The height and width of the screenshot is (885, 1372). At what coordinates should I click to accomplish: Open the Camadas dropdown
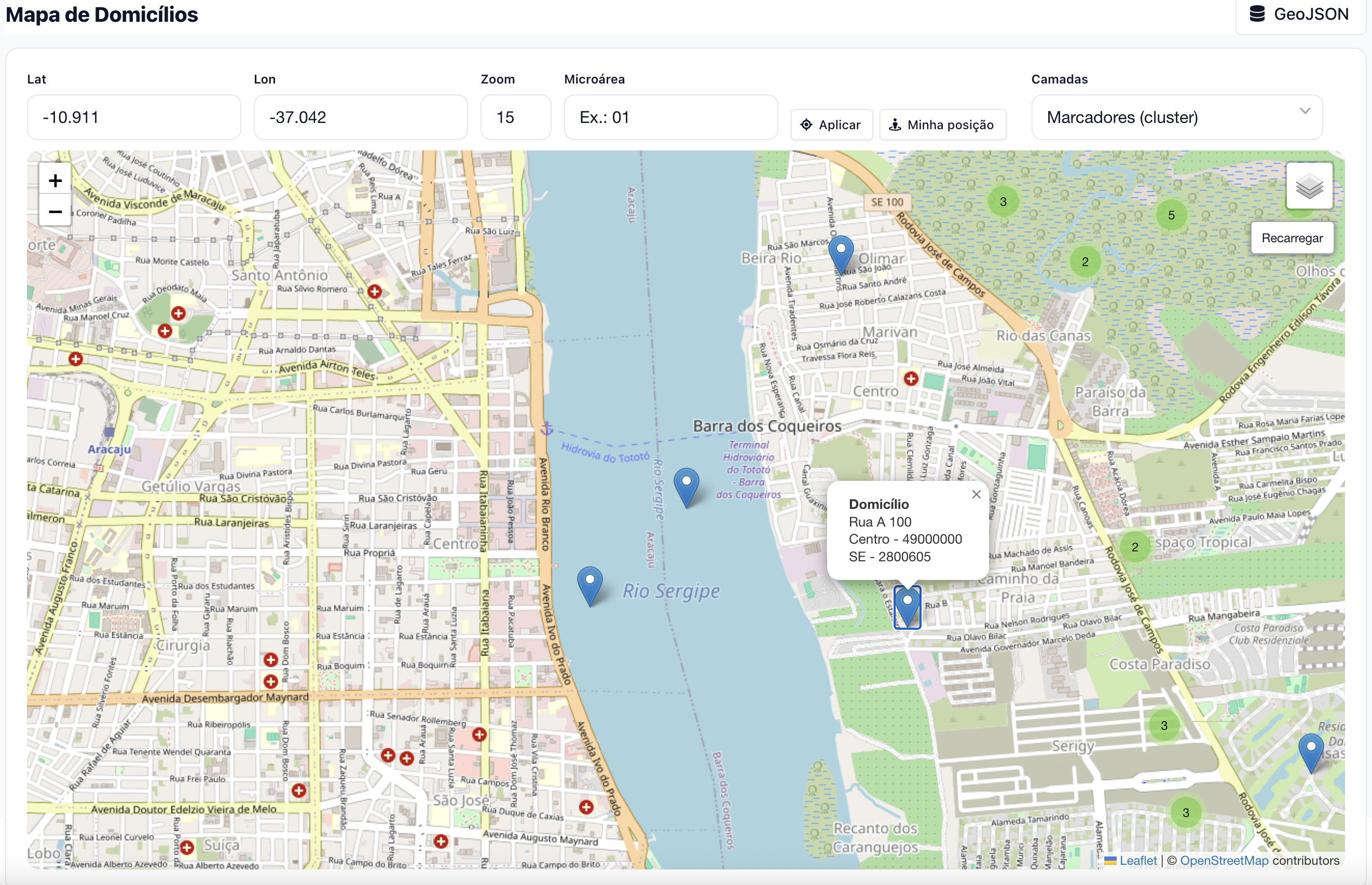[1176, 117]
